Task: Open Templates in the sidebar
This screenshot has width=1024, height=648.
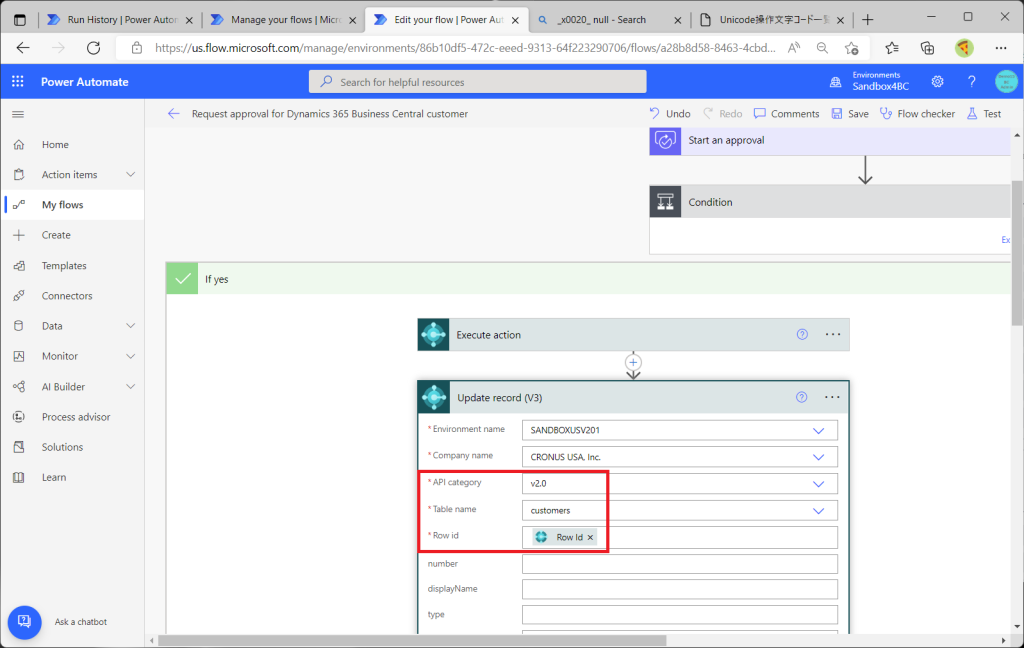Action: coord(72,265)
